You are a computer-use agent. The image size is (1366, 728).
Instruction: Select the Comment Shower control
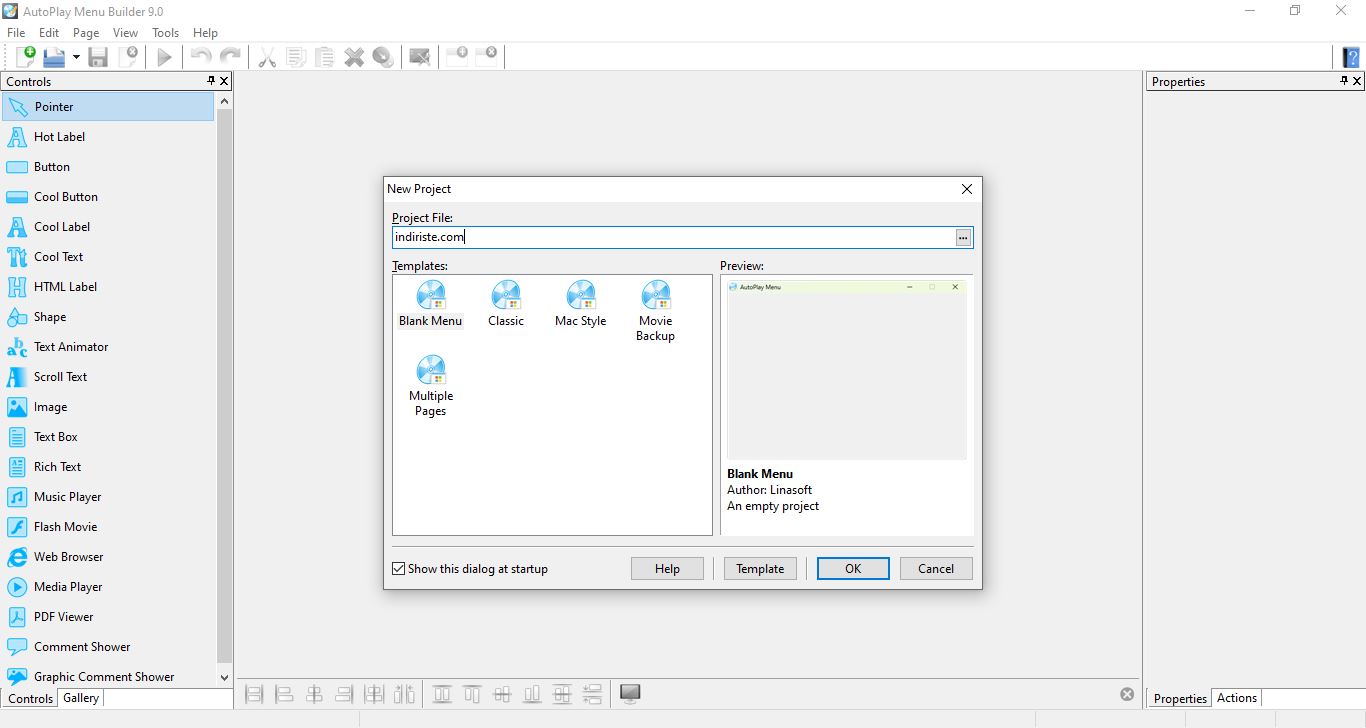tap(108, 647)
